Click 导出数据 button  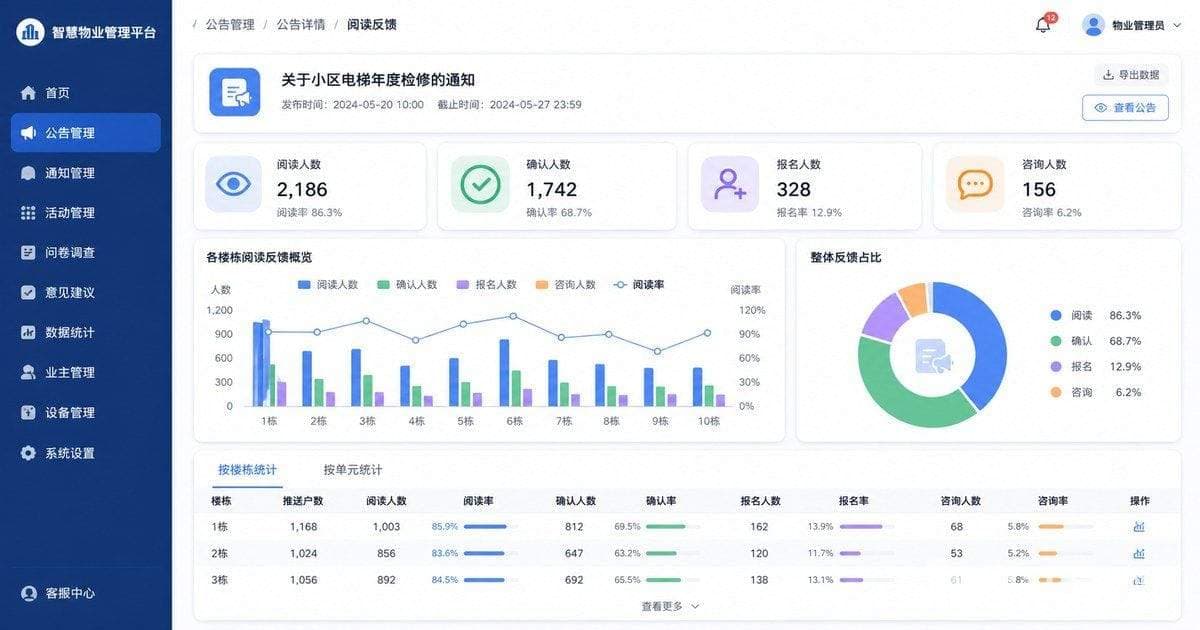pyautogui.click(x=1131, y=75)
